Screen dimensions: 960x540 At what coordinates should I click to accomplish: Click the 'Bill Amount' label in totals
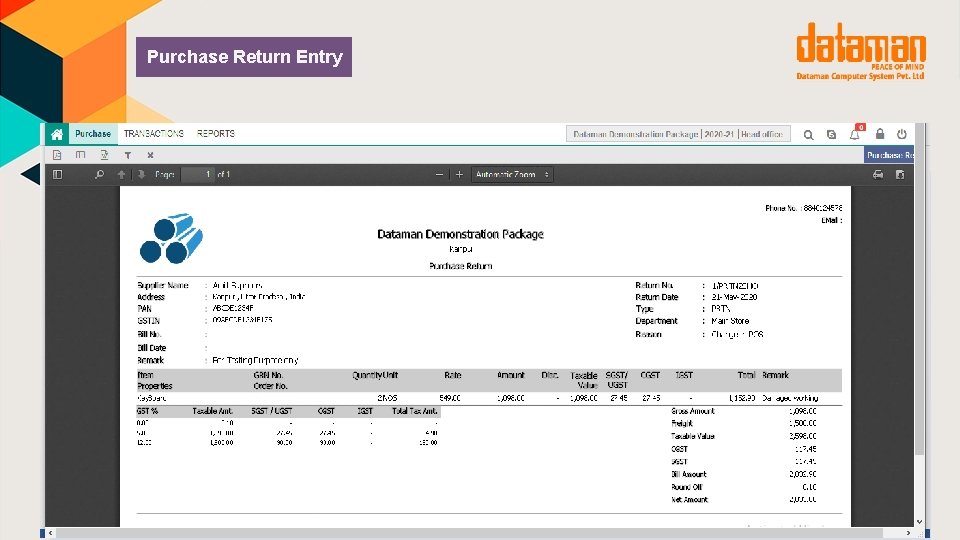(x=689, y=474)
